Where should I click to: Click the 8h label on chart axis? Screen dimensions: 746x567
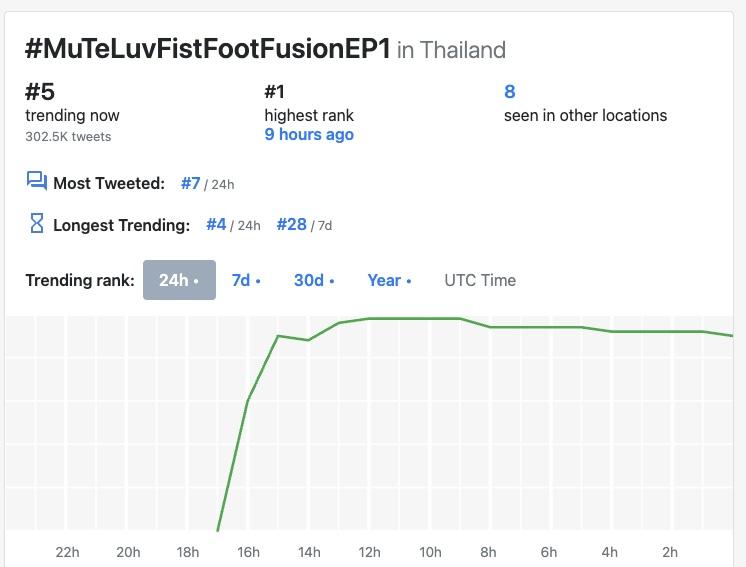coord(488,552)
